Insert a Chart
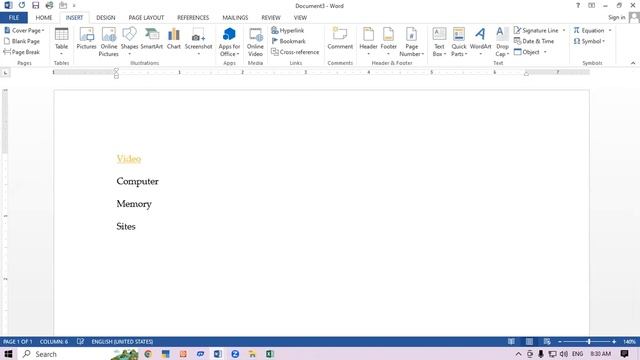The image size is (640, 360). pos(173,39)
